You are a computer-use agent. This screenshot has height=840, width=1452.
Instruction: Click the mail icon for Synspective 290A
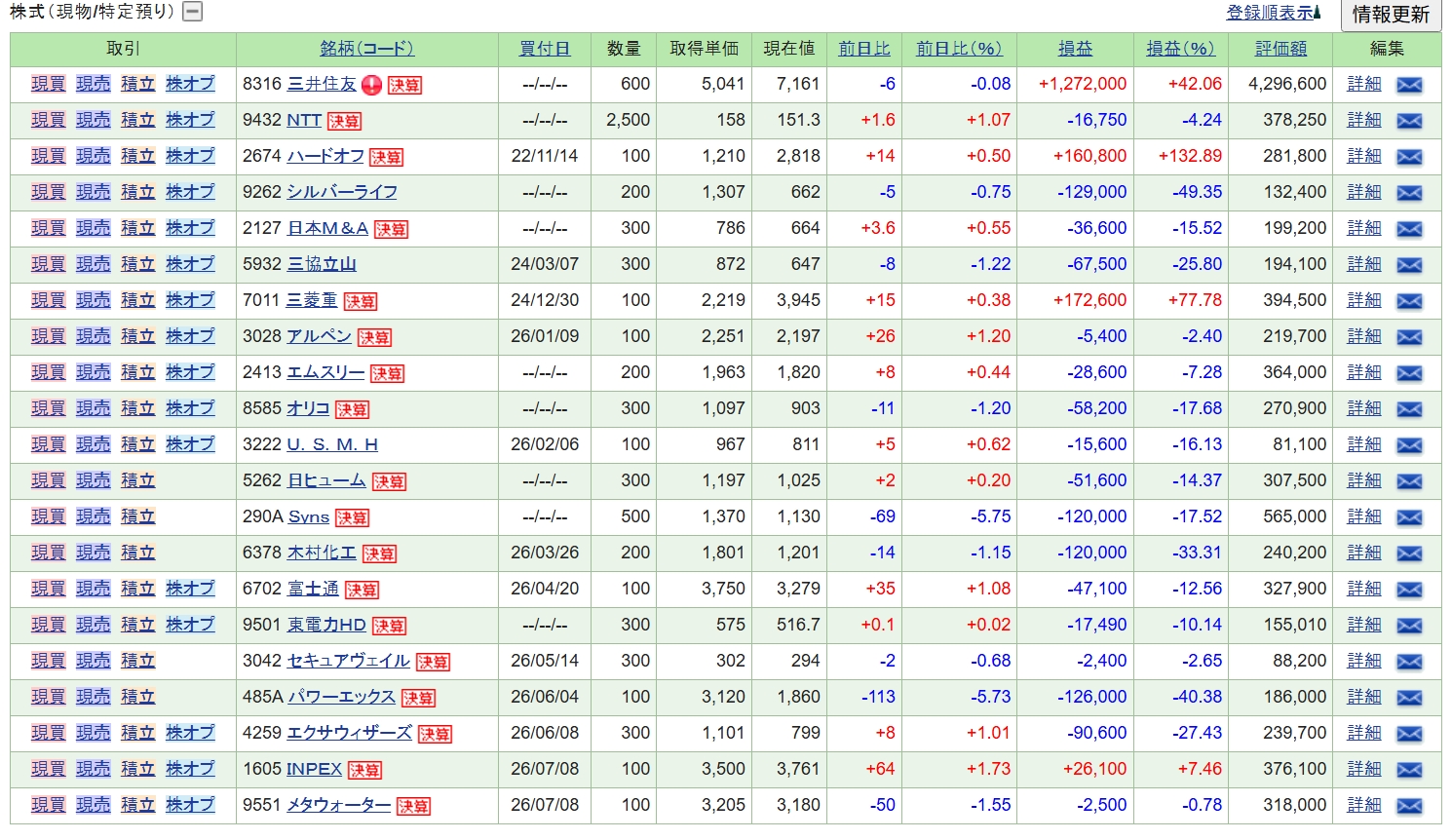[1409, 517]
